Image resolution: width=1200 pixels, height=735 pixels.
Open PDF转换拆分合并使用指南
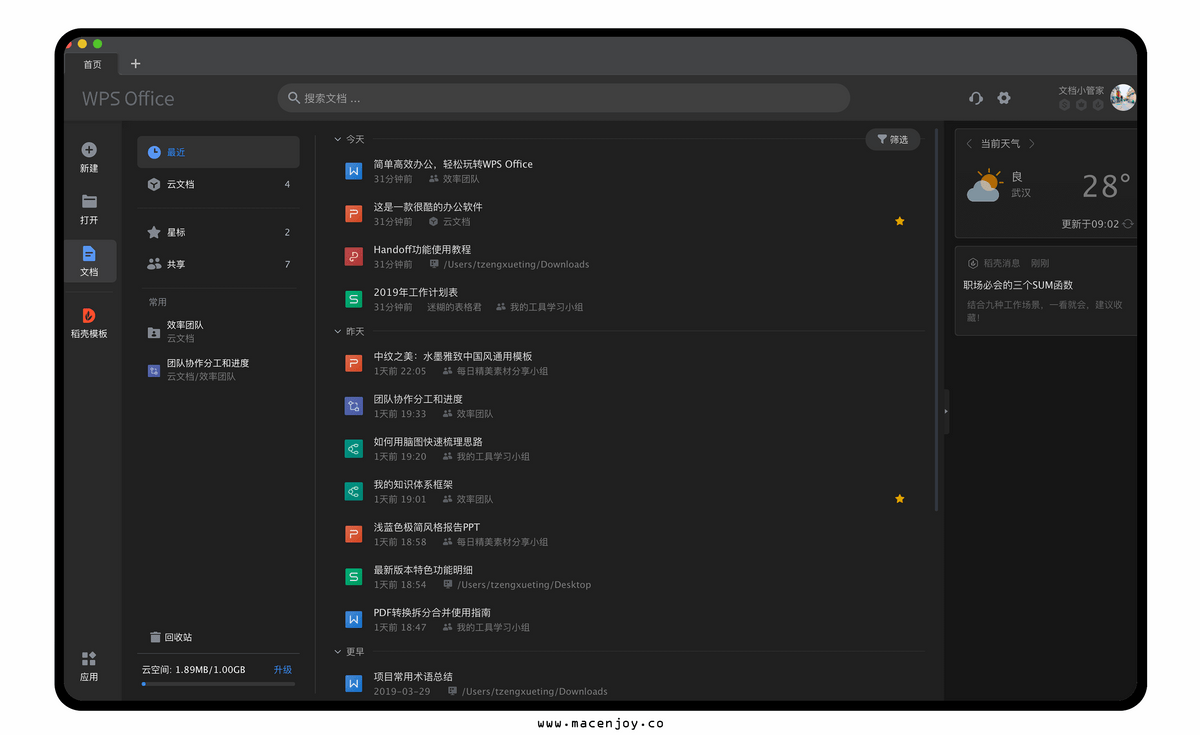tap(432, 612)
